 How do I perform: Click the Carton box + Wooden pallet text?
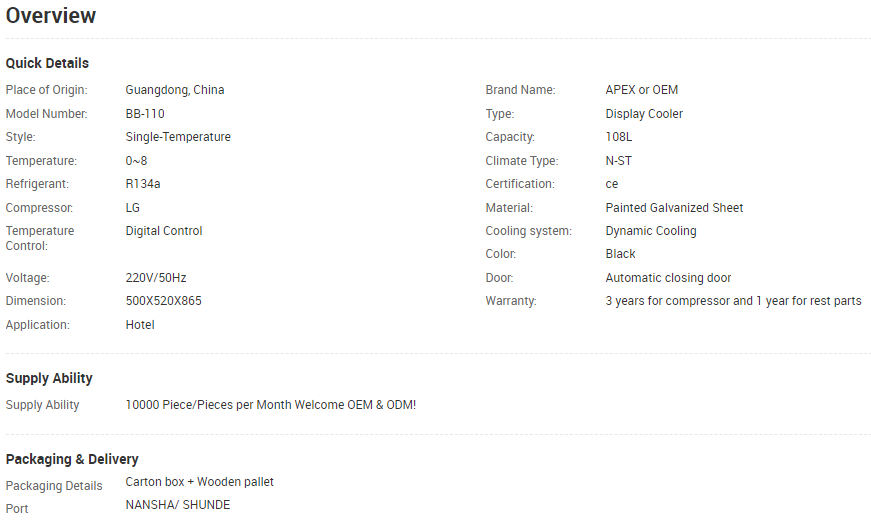pyautogui.click(x=199, y=482)
